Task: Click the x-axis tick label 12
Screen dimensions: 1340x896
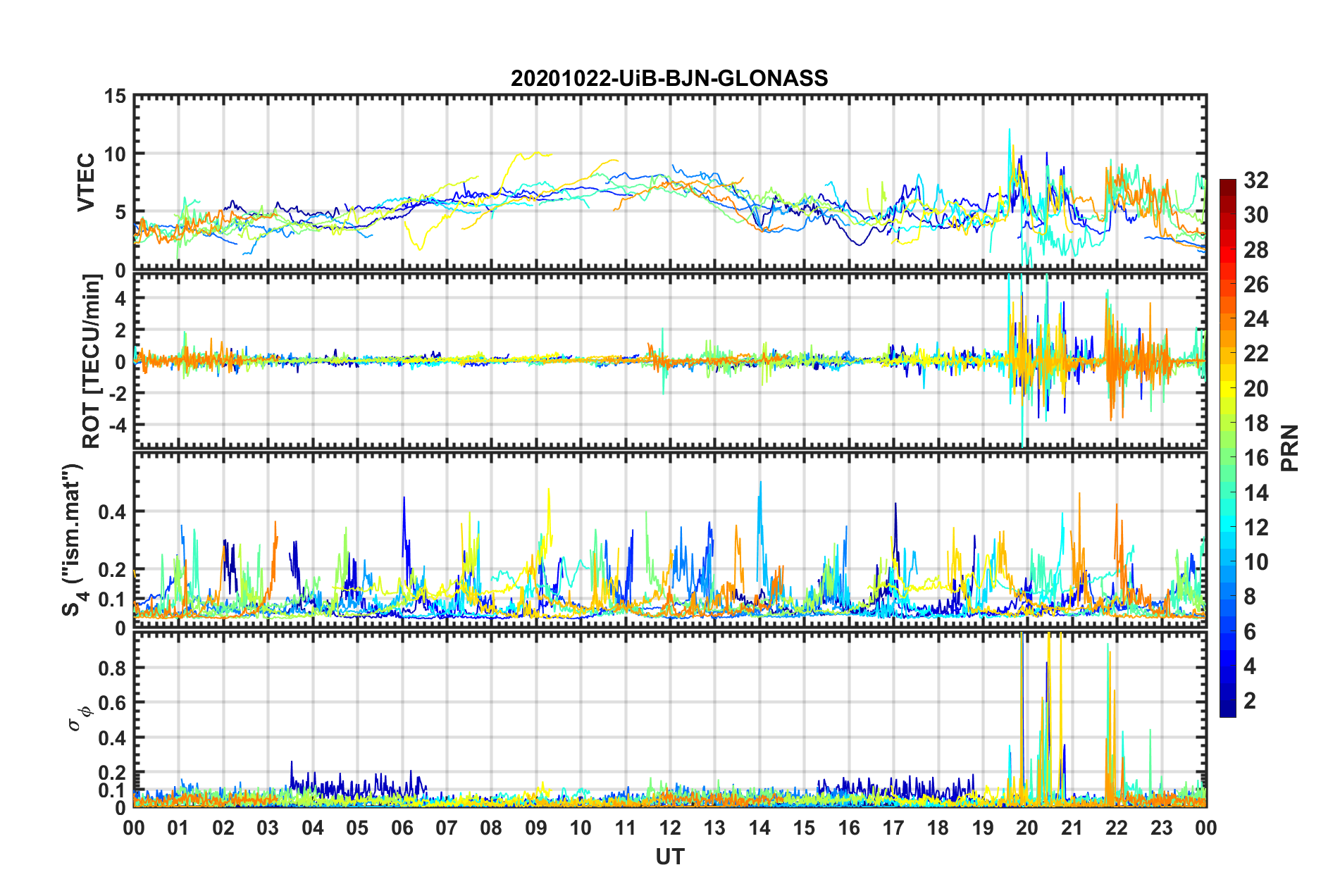Action: click(670, 828)
